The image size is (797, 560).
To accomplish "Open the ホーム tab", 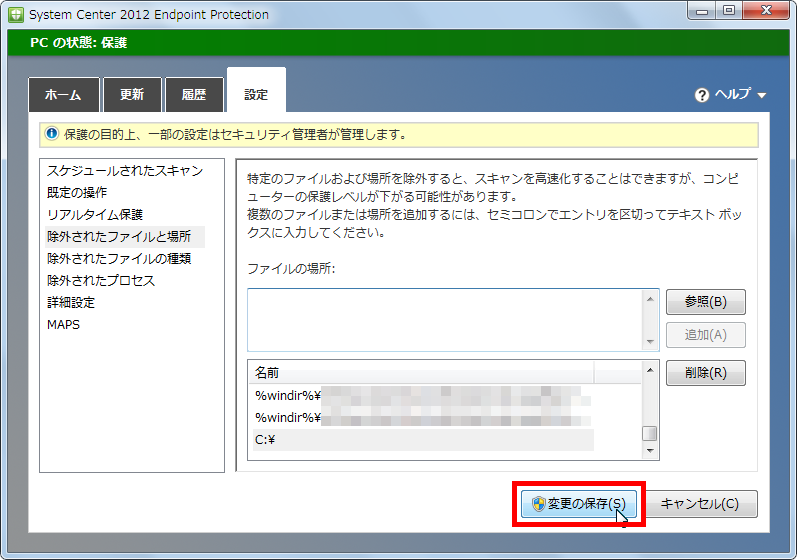I will coord(64,95).
